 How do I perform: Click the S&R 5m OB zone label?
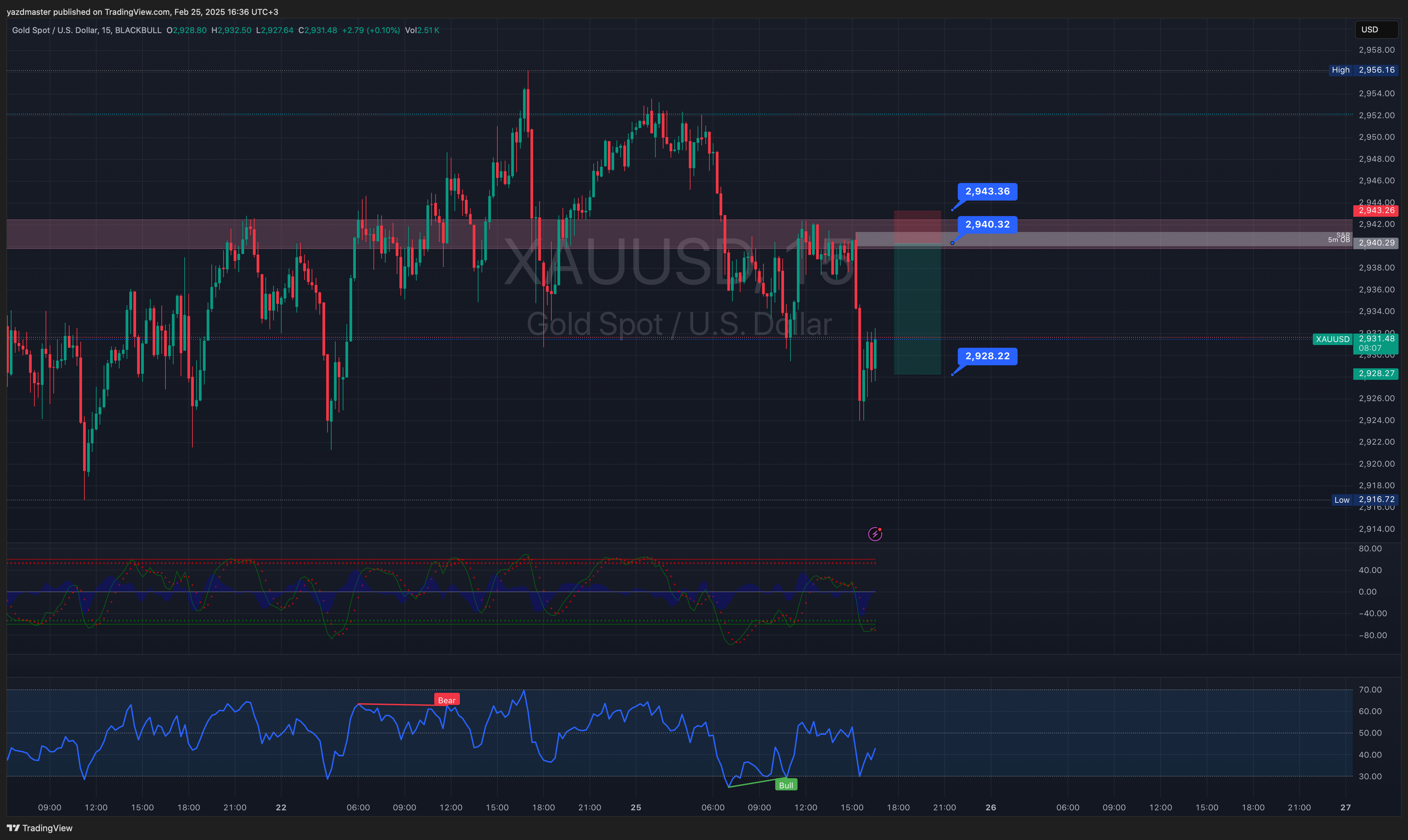(x=1339, y=238)
